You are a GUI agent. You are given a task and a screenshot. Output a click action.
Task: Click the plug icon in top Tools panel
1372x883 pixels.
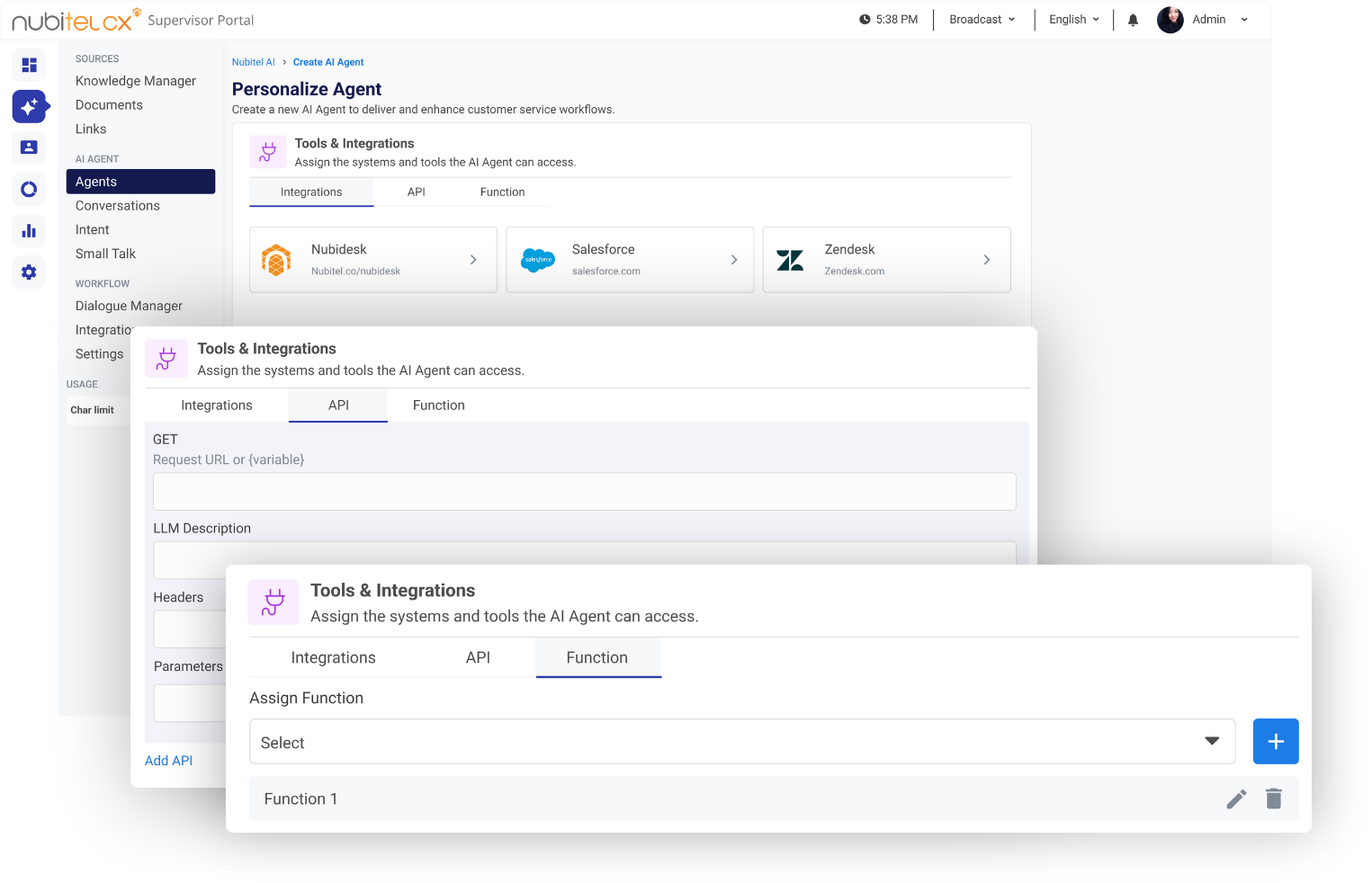[x=268, y=152]
